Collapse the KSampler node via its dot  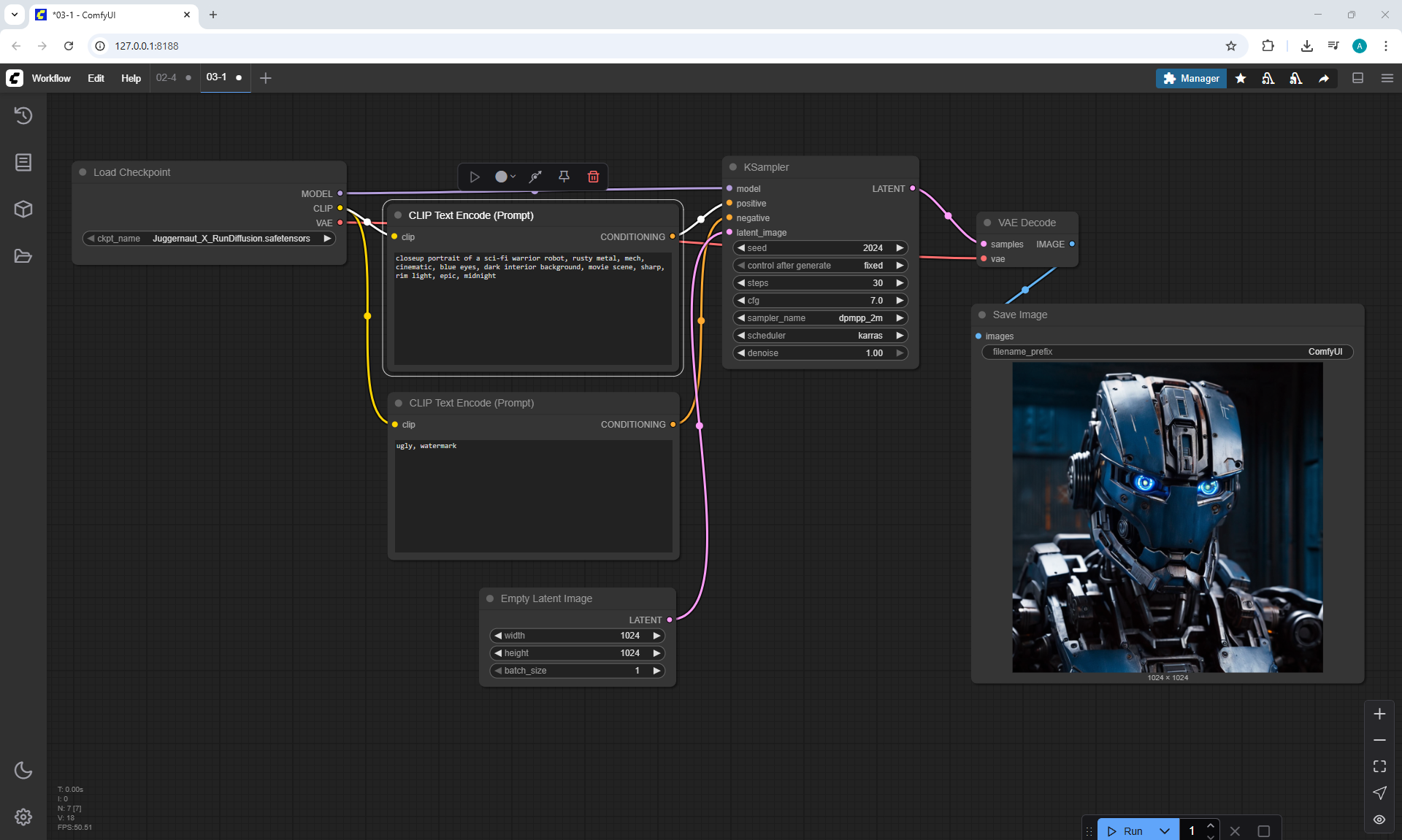coord(733,167)
